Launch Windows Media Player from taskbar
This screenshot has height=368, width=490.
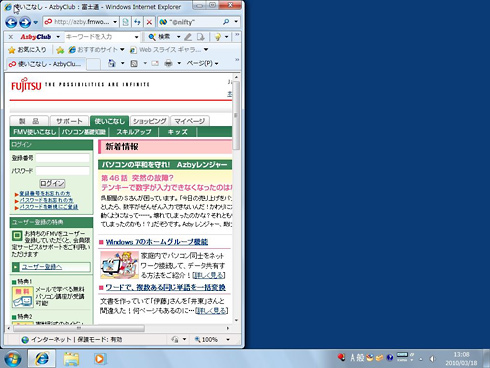(x=99, y=359)
